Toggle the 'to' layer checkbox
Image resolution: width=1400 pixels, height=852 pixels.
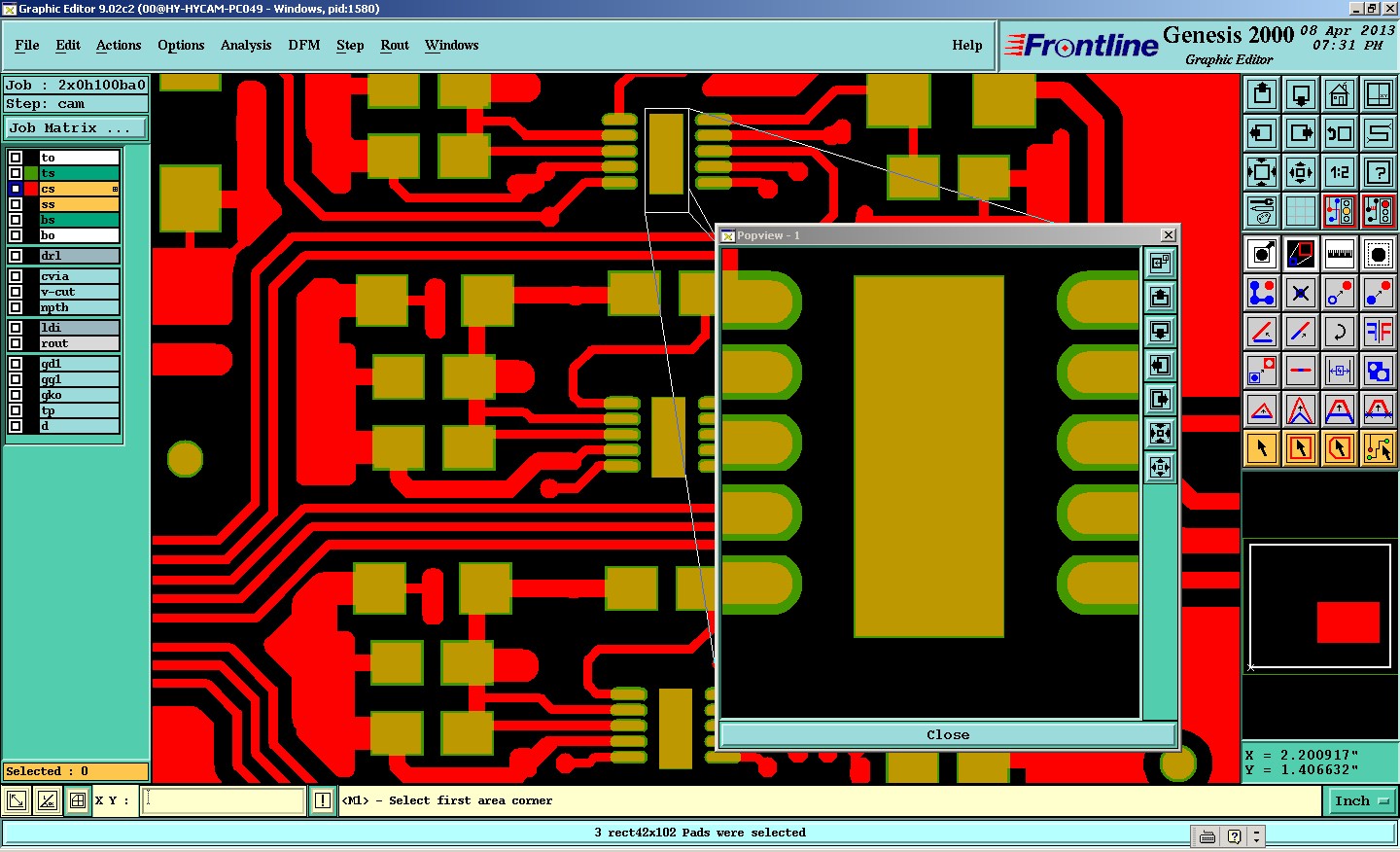click(x=16, y=158)
